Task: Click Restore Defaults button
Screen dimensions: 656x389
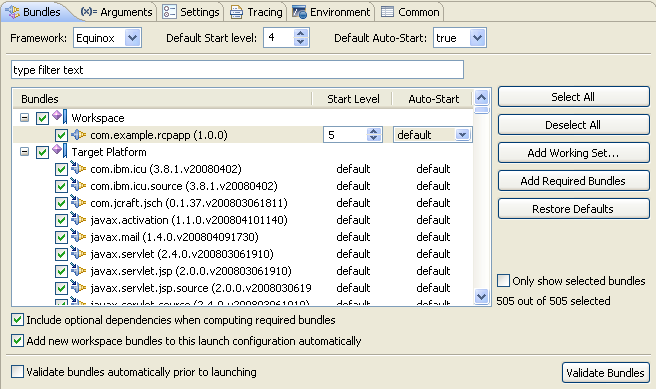Action: click(573, 209)
